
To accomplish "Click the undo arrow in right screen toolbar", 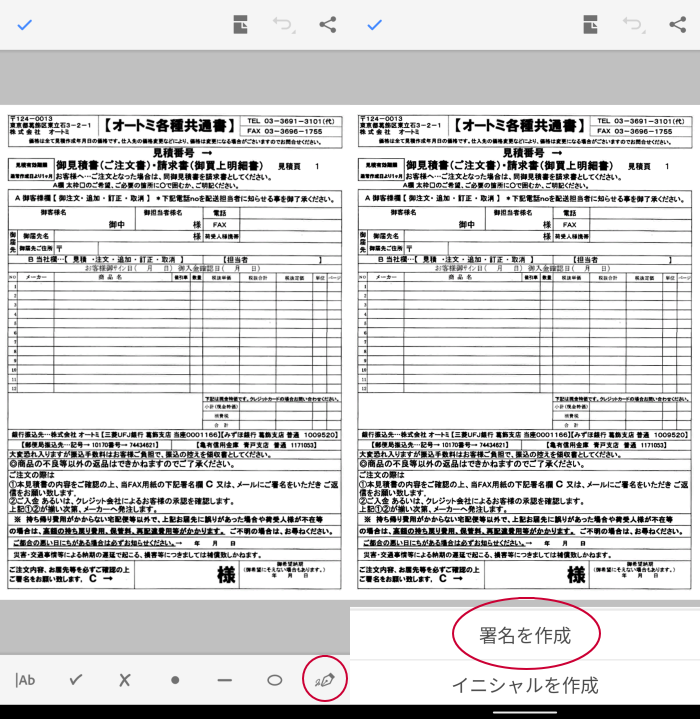I will tap(634, 25).
